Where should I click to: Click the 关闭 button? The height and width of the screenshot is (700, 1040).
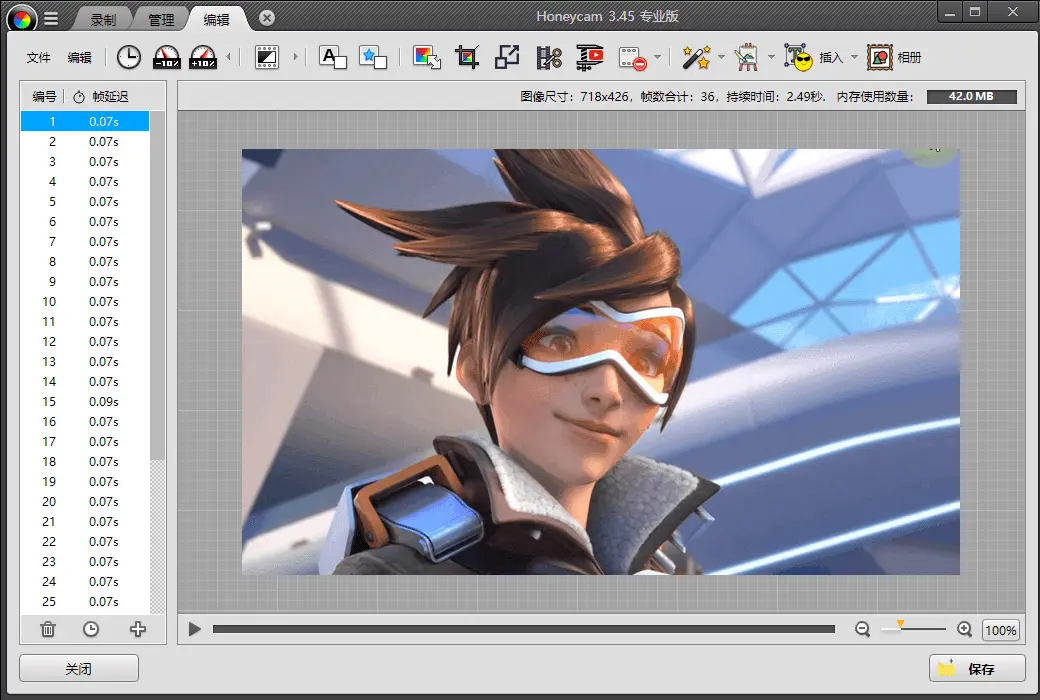79,668
